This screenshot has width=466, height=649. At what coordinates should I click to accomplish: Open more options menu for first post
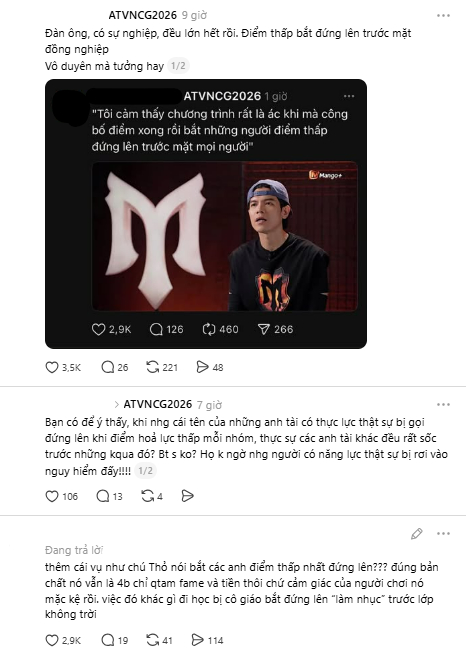443,16
